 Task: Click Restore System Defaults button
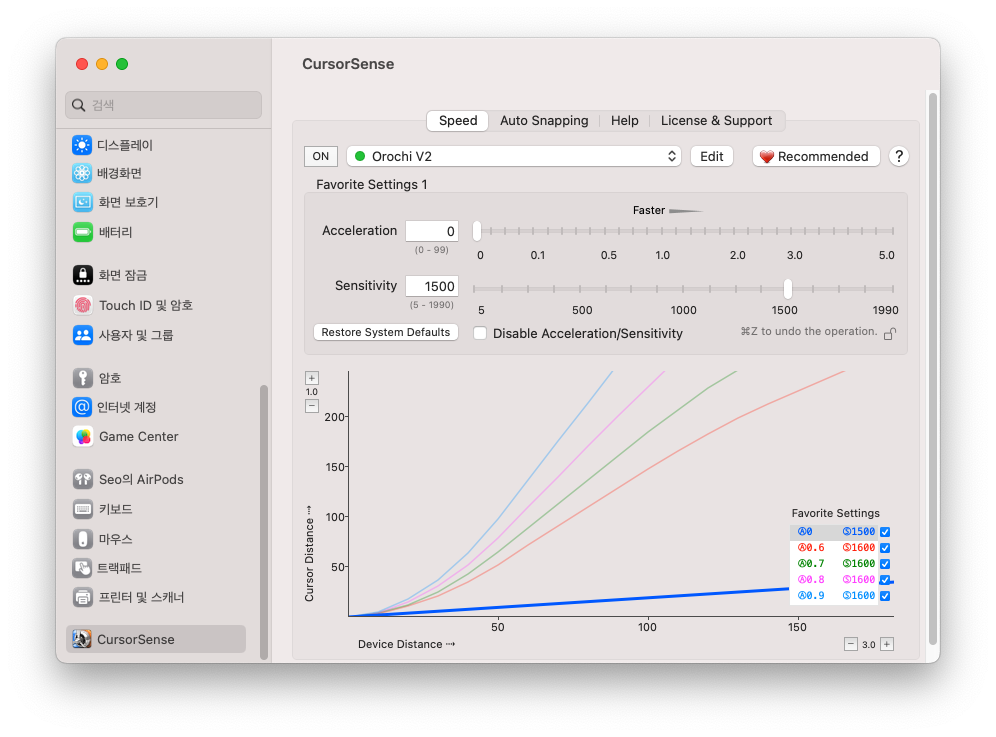click(386, 332)
